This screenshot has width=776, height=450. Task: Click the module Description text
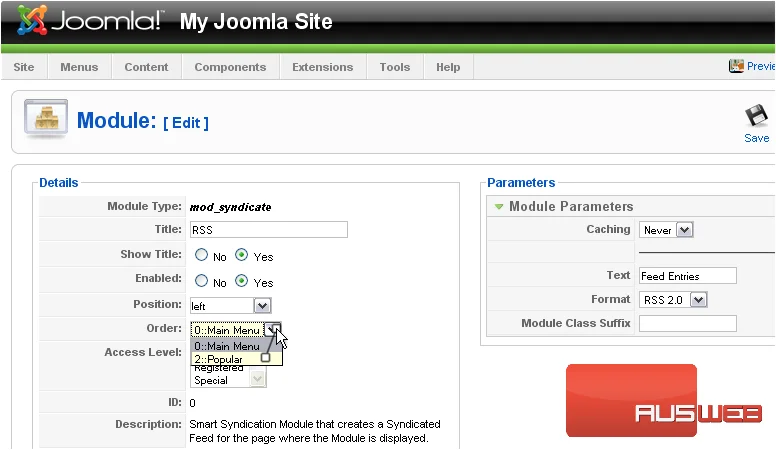click(x=315, y=431)
